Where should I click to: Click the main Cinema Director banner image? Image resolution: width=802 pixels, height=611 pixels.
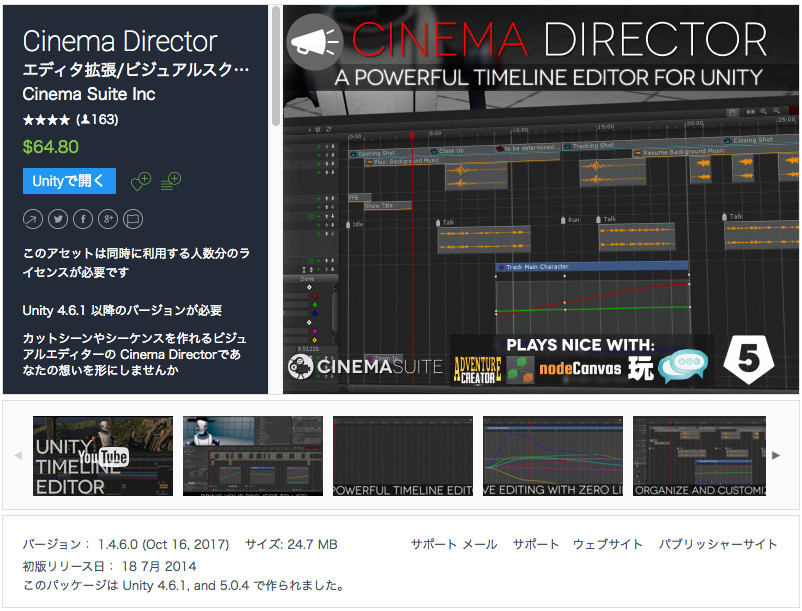pos(541,199)
